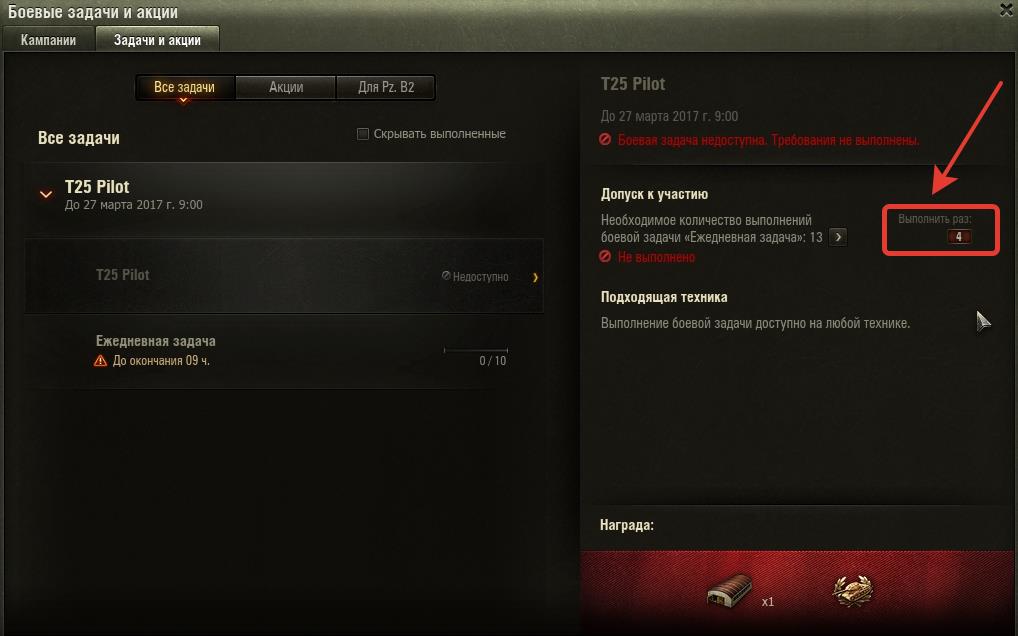Select the unavailable T25 Pilot task row
Viewport: 1018px width, 636px height.
tap(284, 276)
